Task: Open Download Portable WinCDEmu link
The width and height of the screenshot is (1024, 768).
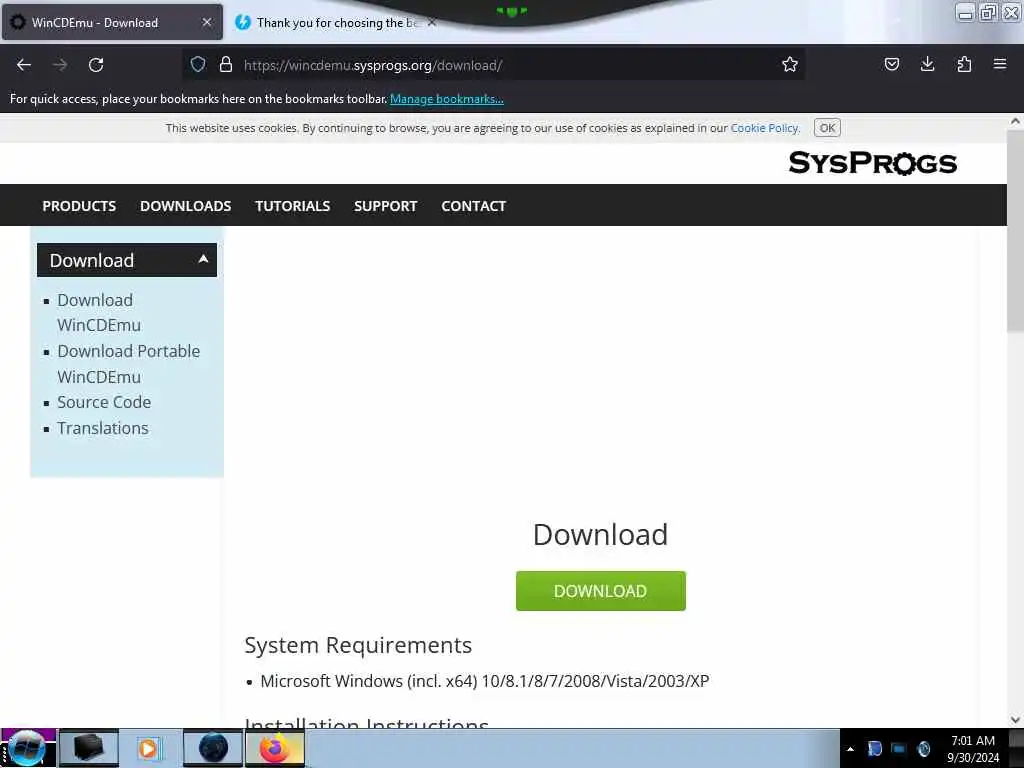Action: (x=129, y=364)
